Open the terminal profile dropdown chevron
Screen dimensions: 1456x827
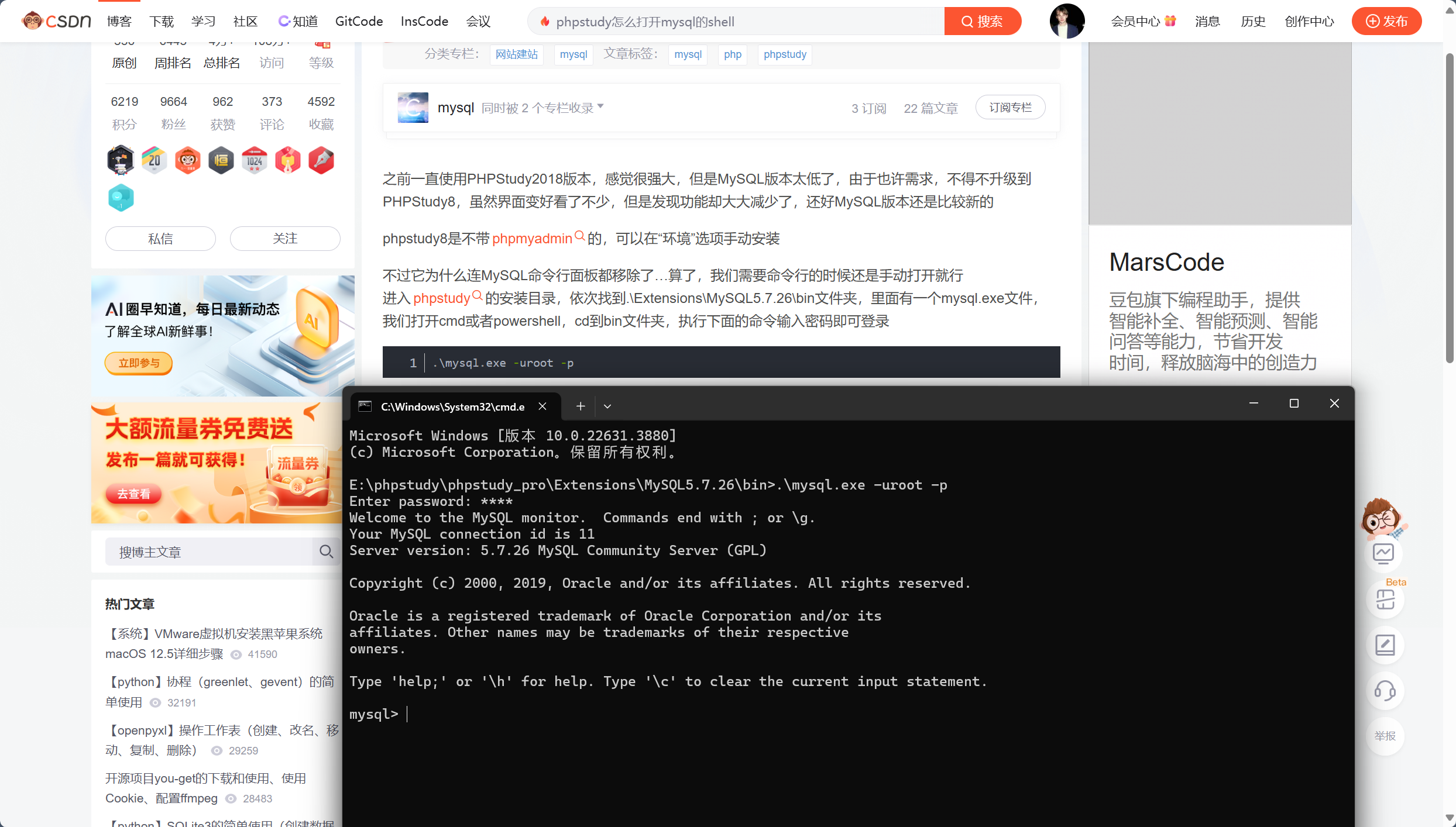607,406
